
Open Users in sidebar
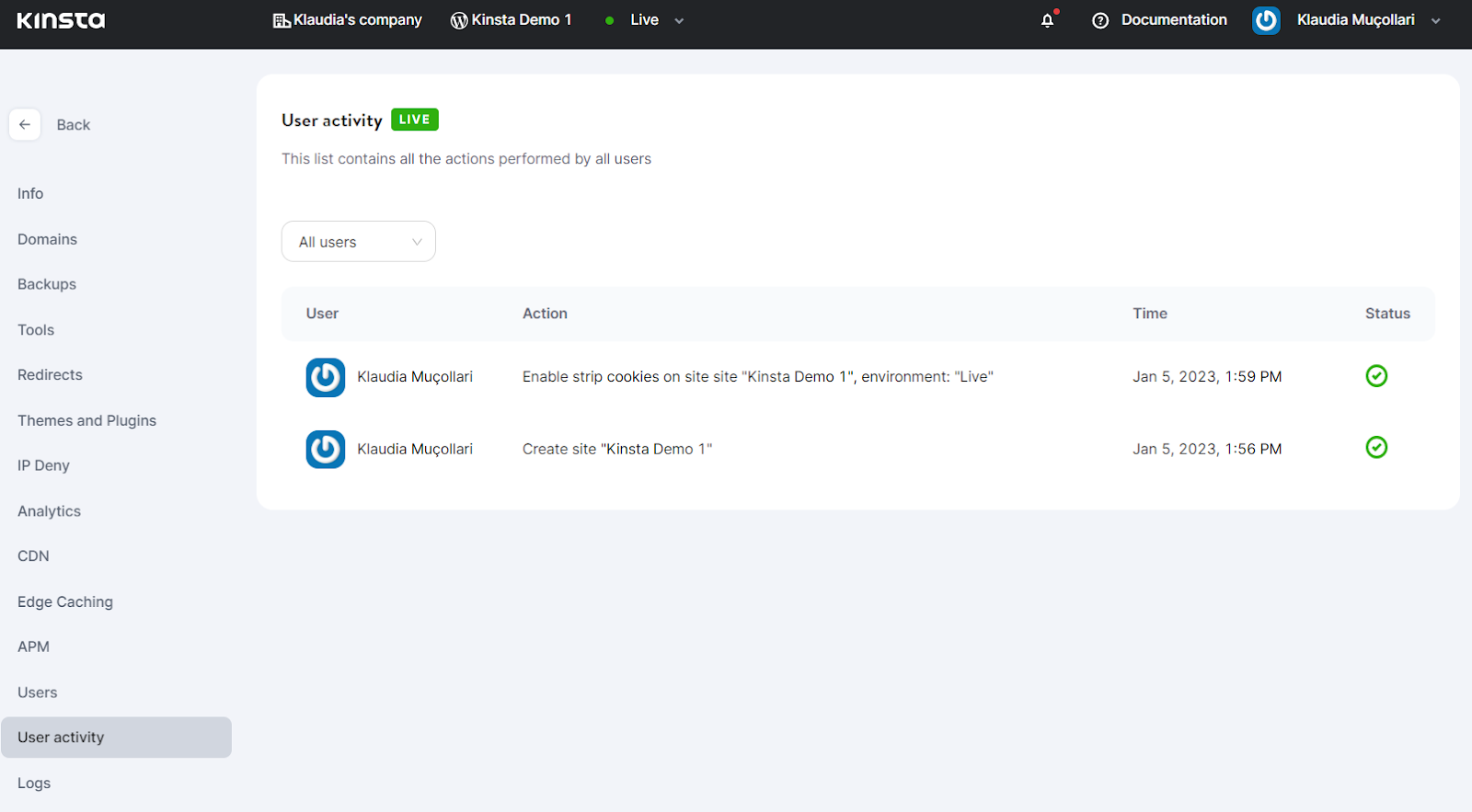37,692
